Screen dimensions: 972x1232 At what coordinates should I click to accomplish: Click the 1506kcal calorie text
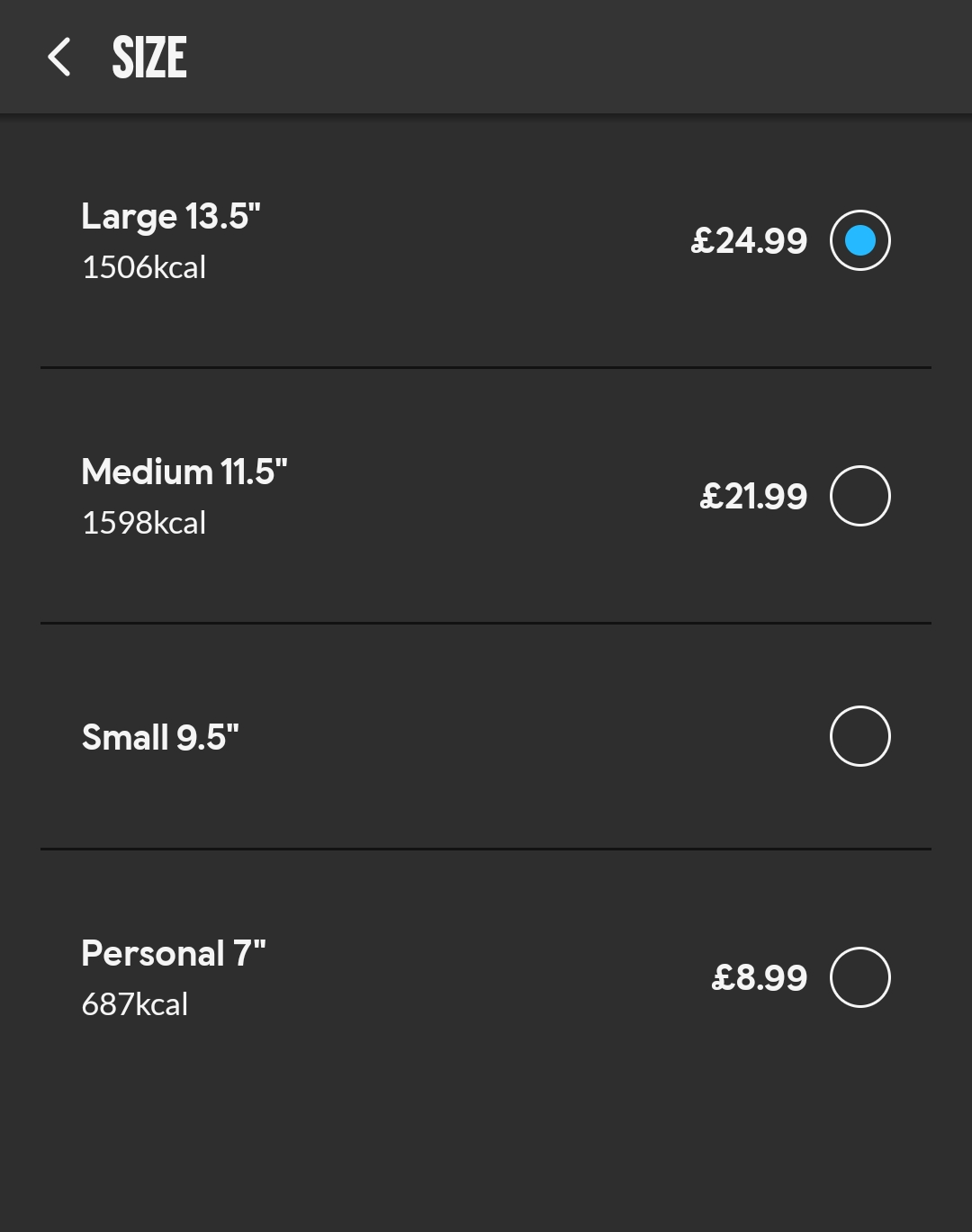pyautogui.click(x=144, y=267)
